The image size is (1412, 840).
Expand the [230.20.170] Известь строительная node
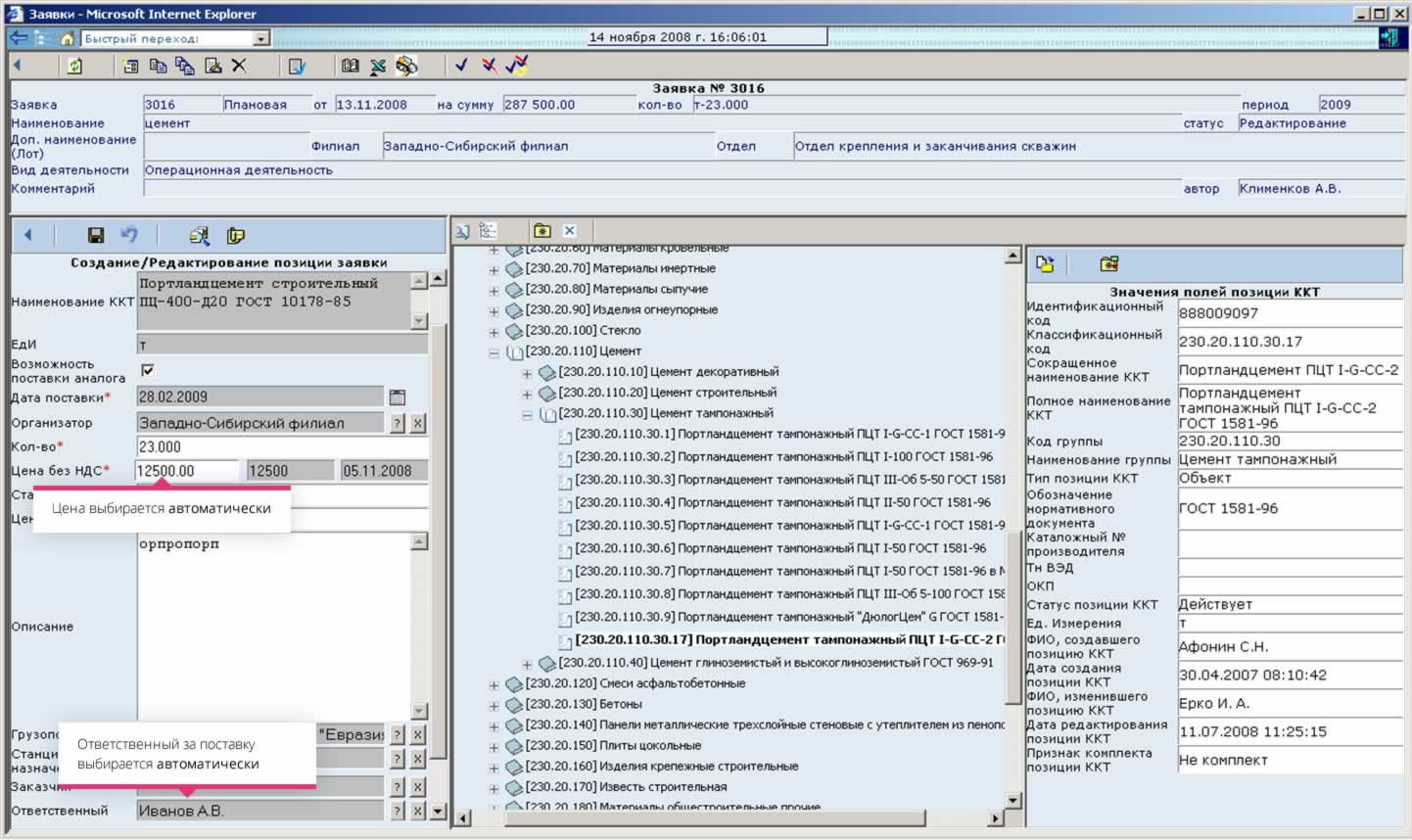[494, 789]
